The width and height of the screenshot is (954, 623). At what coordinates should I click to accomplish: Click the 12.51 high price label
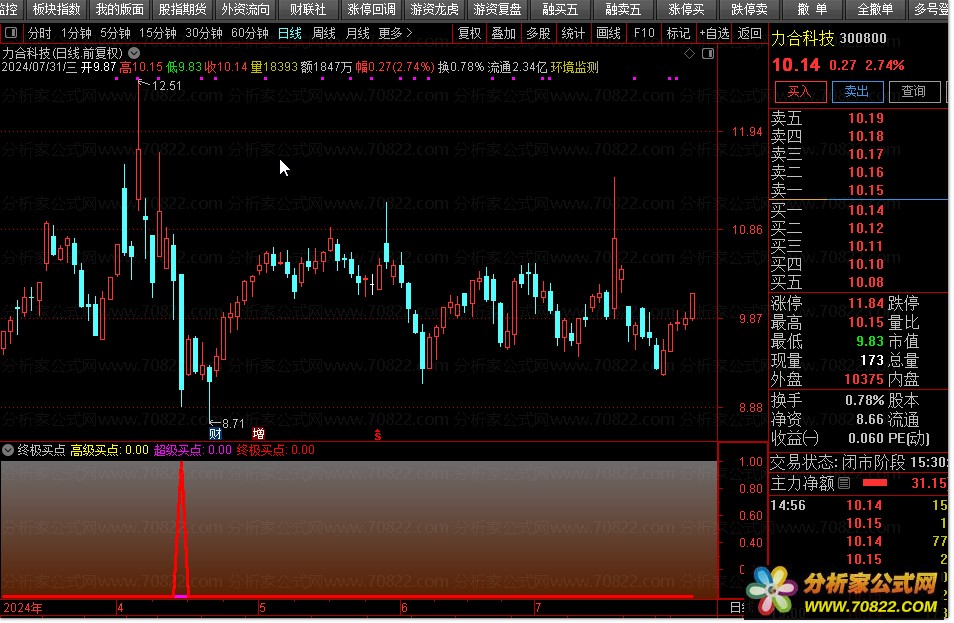coord(166,86)
